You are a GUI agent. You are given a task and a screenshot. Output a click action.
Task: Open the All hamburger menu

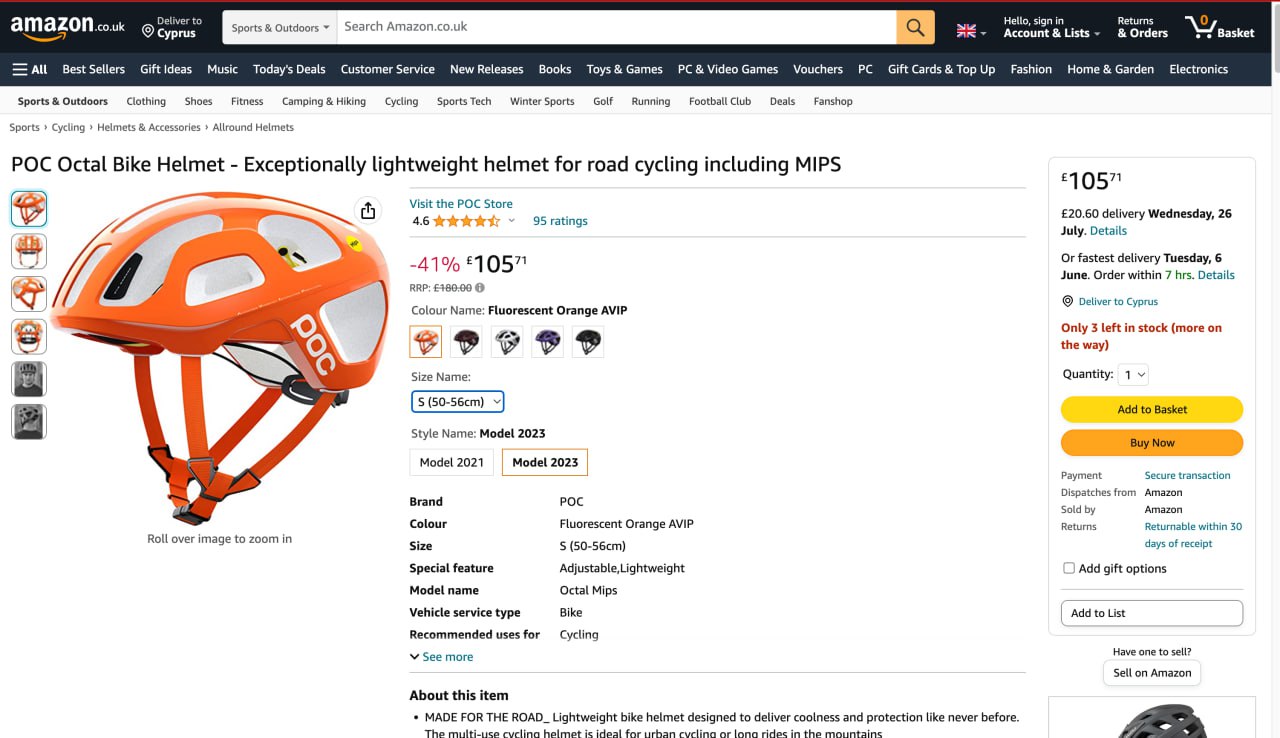(x=30, y=69)
